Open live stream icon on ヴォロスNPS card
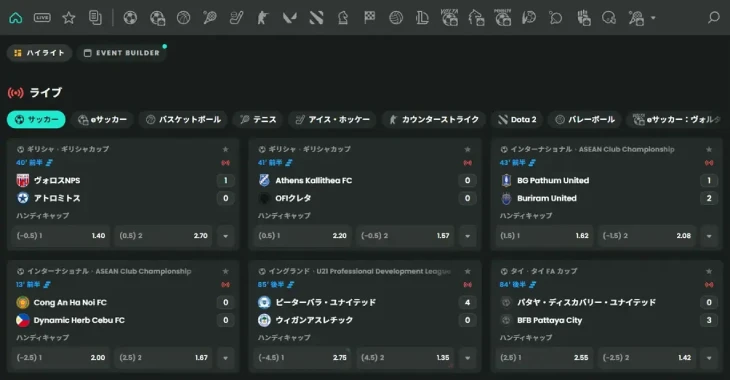 coord(226,163)
